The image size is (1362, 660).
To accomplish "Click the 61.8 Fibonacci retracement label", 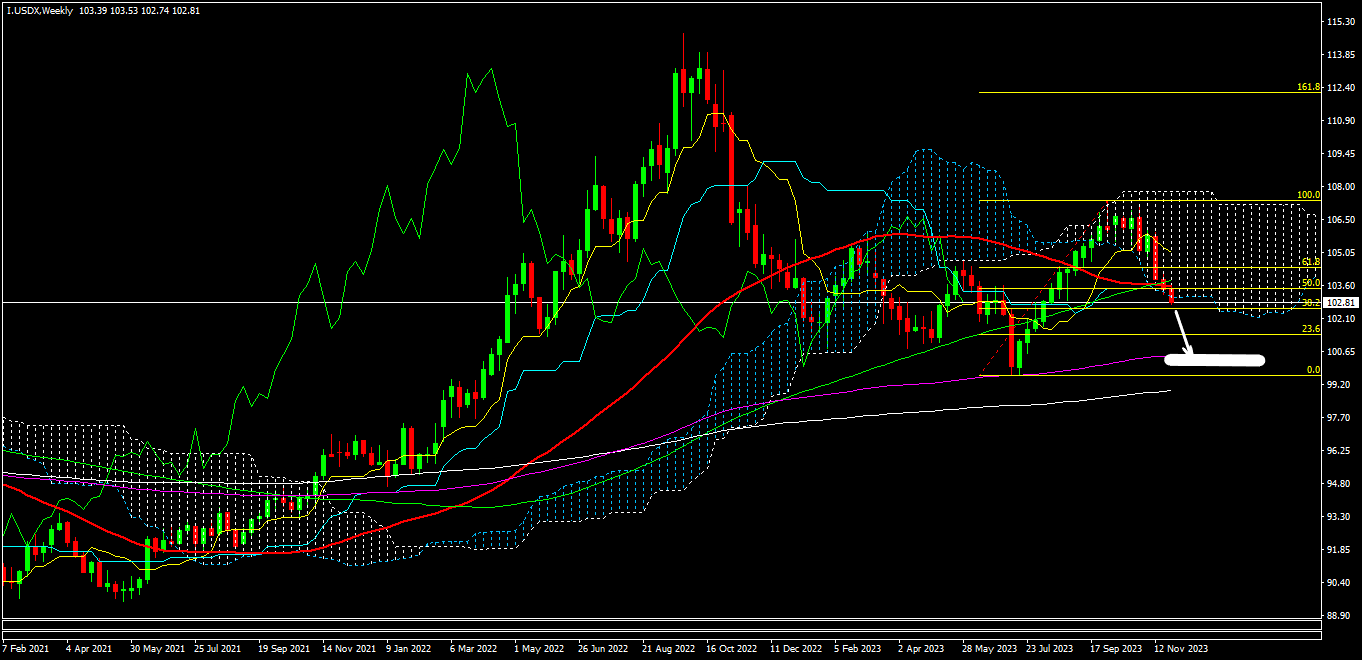I will tap(1311, 262).
